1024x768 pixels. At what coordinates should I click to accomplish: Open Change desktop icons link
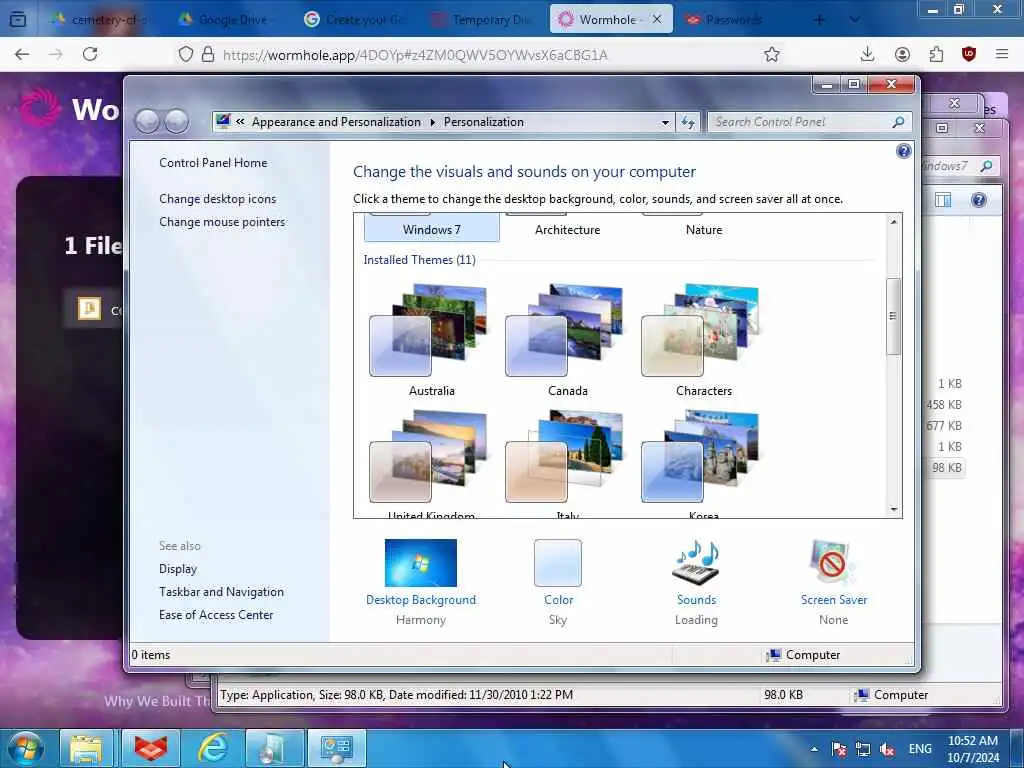tap(217, 199)
